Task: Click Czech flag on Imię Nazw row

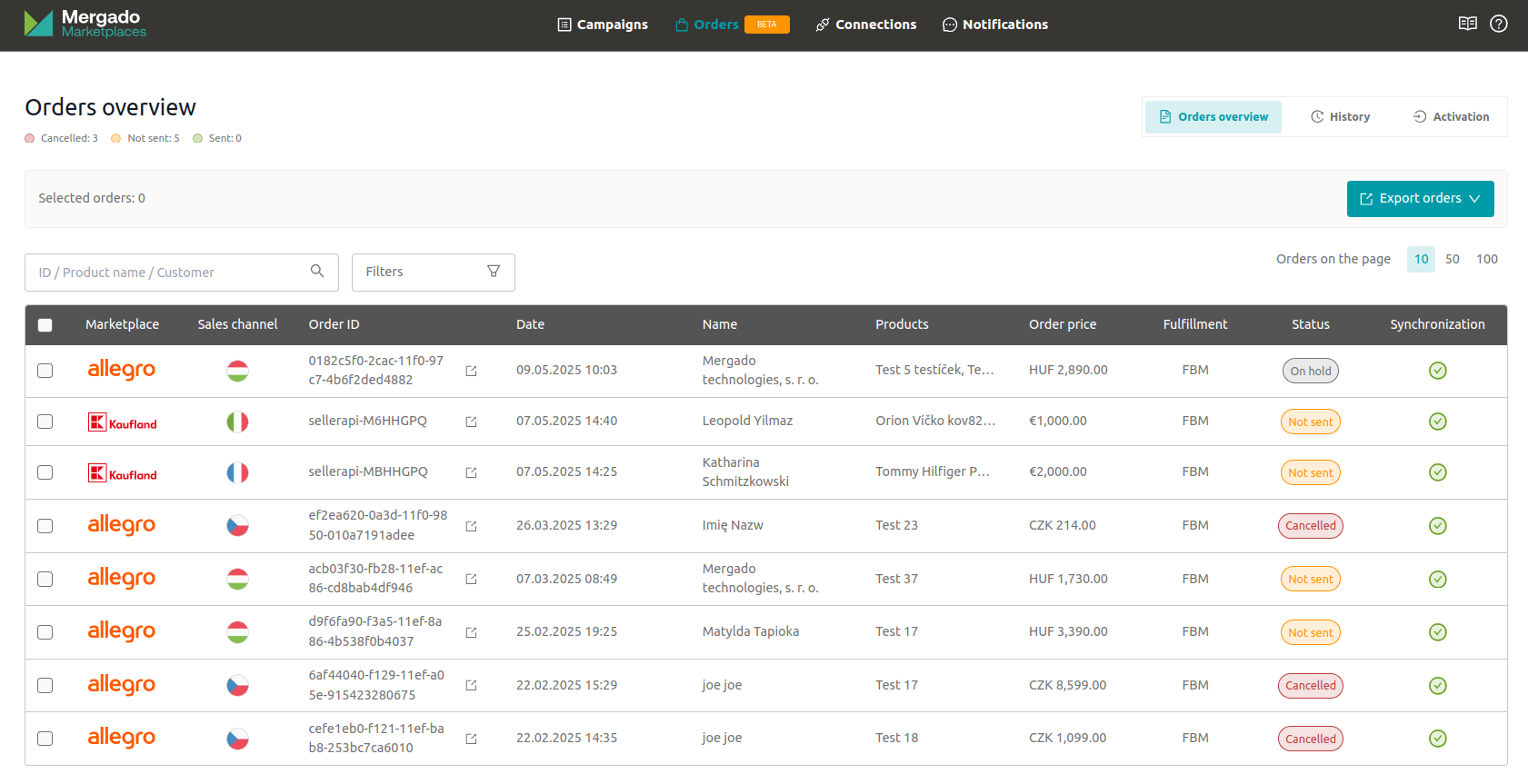Action: pos(237,526)
